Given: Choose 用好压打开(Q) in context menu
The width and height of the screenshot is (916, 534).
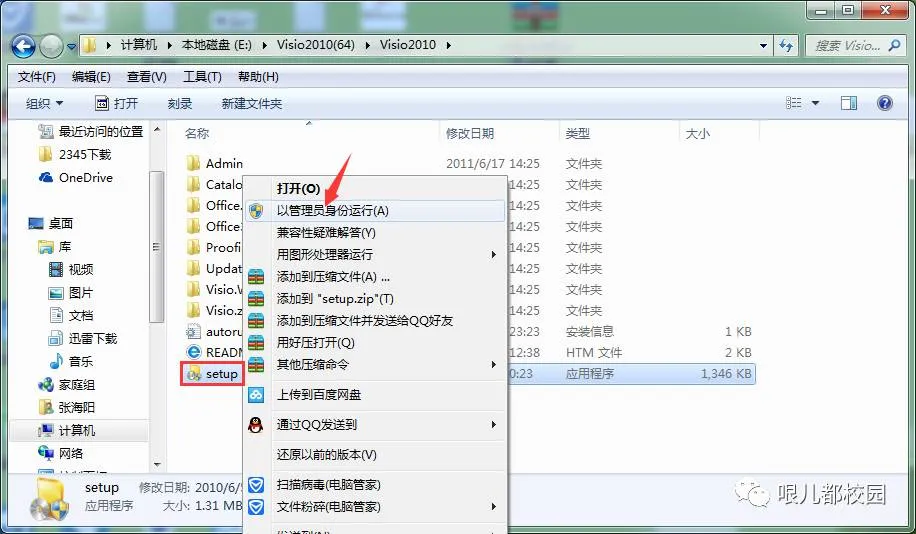Looking at the screenshot, I should [374, 342].
